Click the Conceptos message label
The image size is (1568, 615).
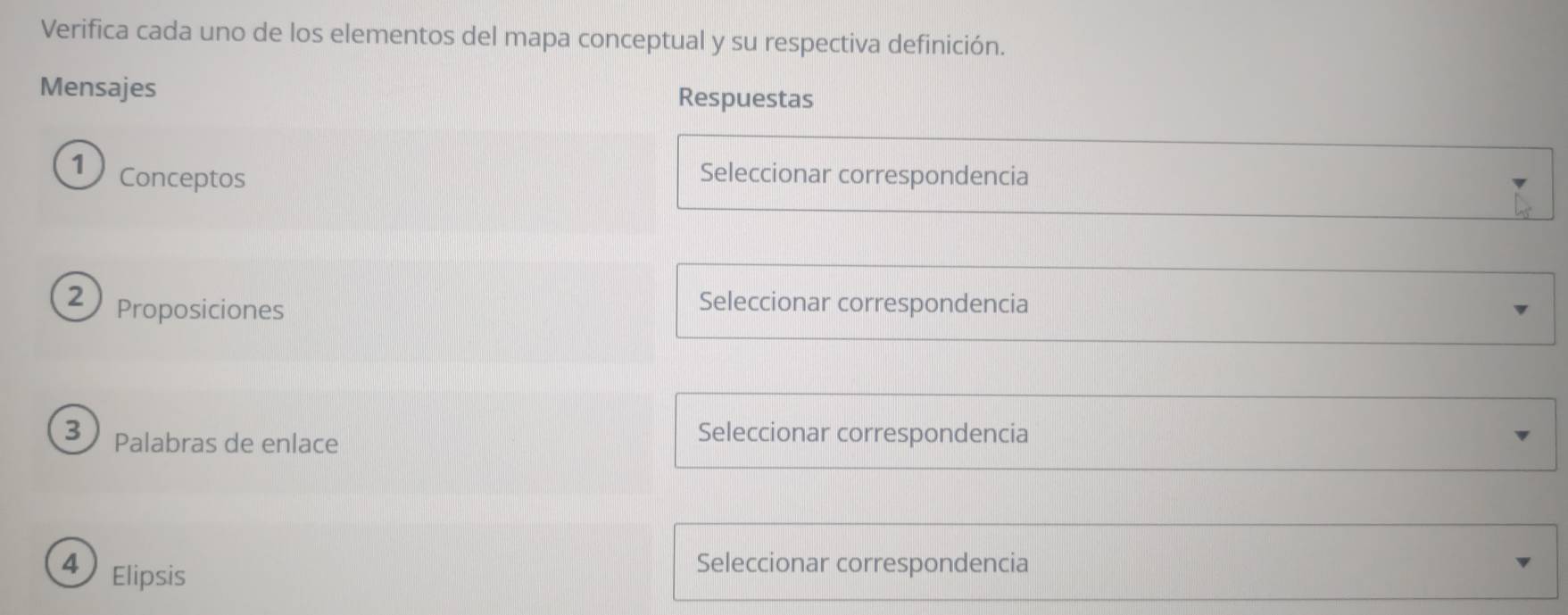tap(182, 178)
